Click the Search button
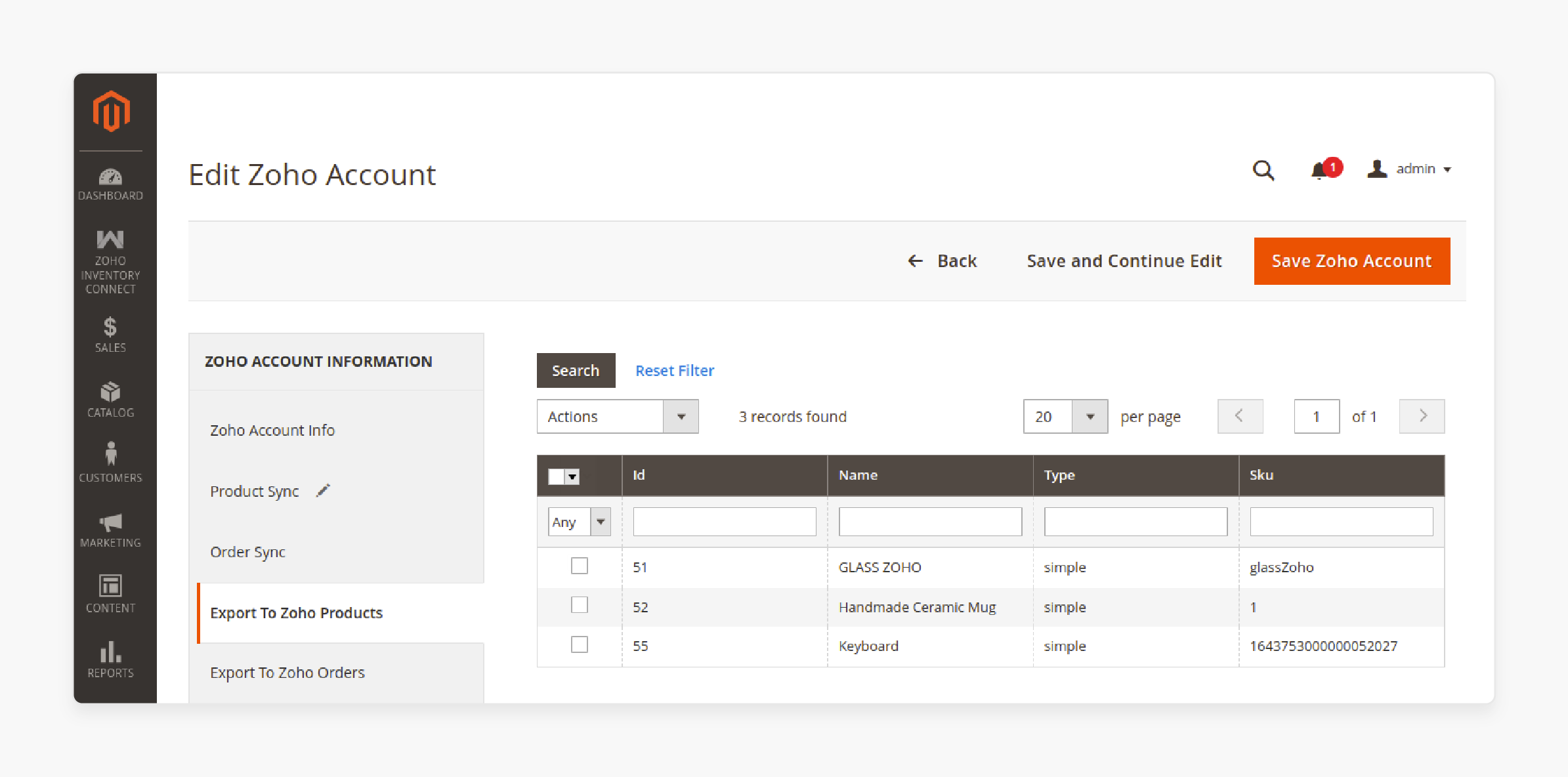Viewport: 1568px width, 777px height. [576, 371]
